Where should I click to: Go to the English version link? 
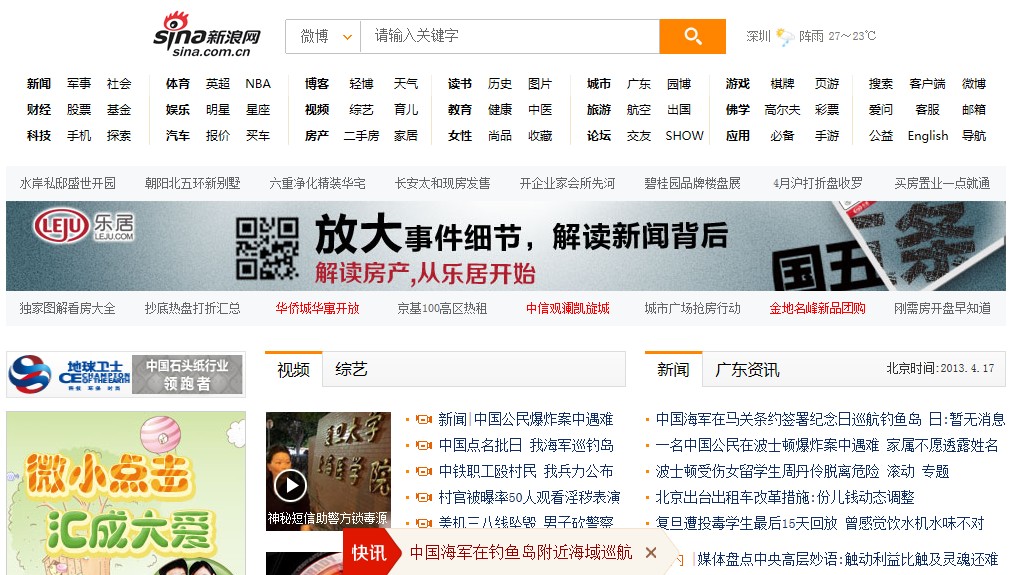pyautogui.click(x=927, y=136)
